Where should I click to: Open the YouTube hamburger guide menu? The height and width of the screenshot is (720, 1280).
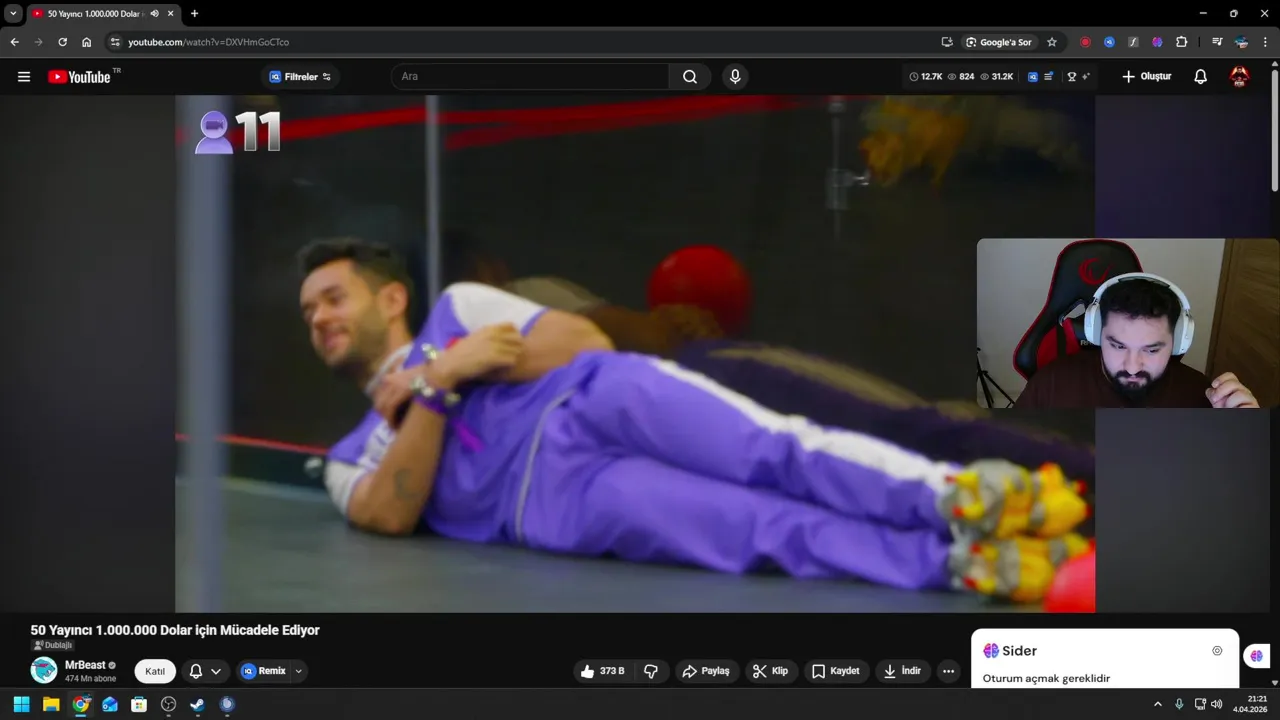coord(24,77)
